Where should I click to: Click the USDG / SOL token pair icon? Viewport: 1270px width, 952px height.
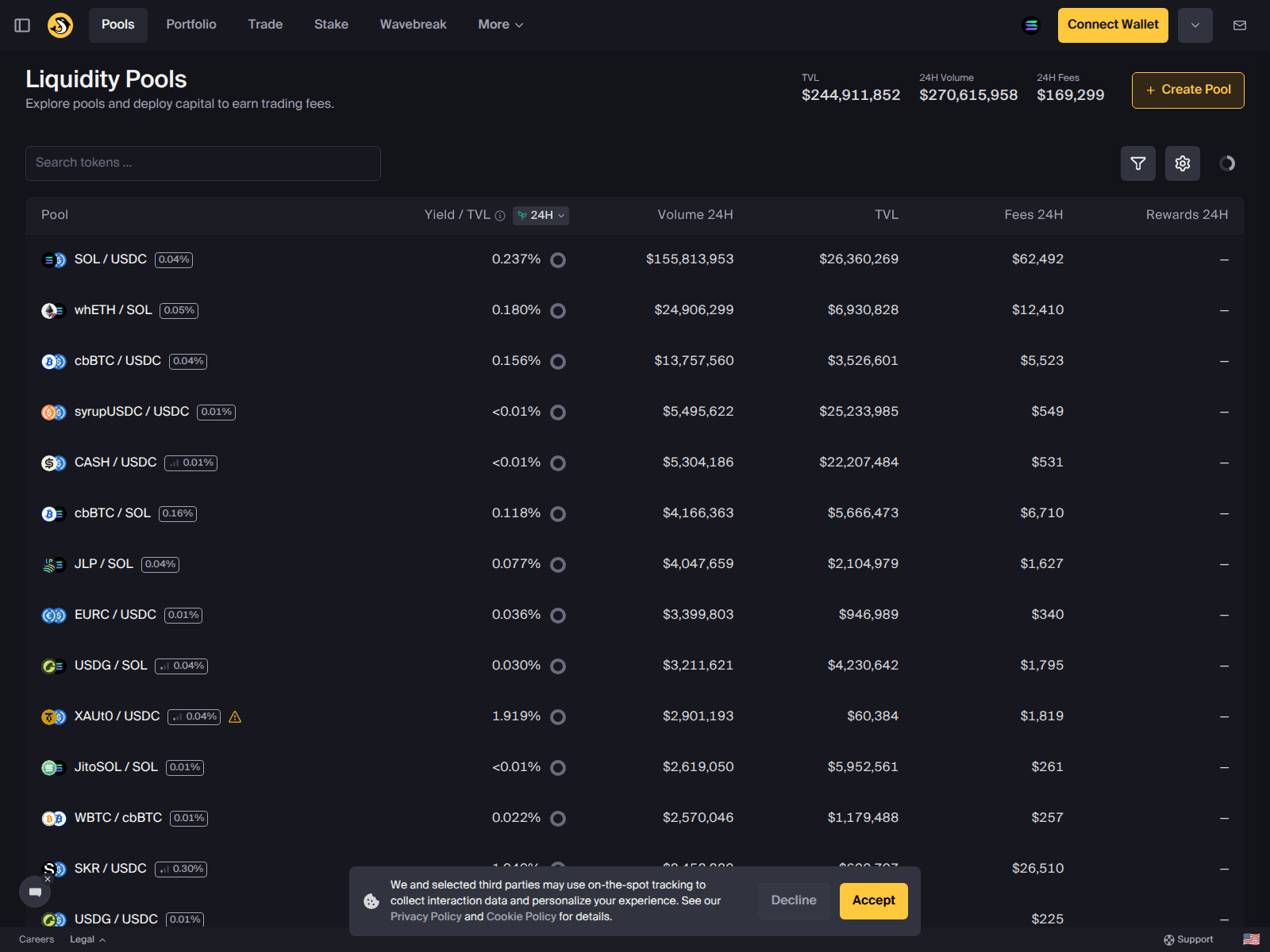(x=53, y=666)
